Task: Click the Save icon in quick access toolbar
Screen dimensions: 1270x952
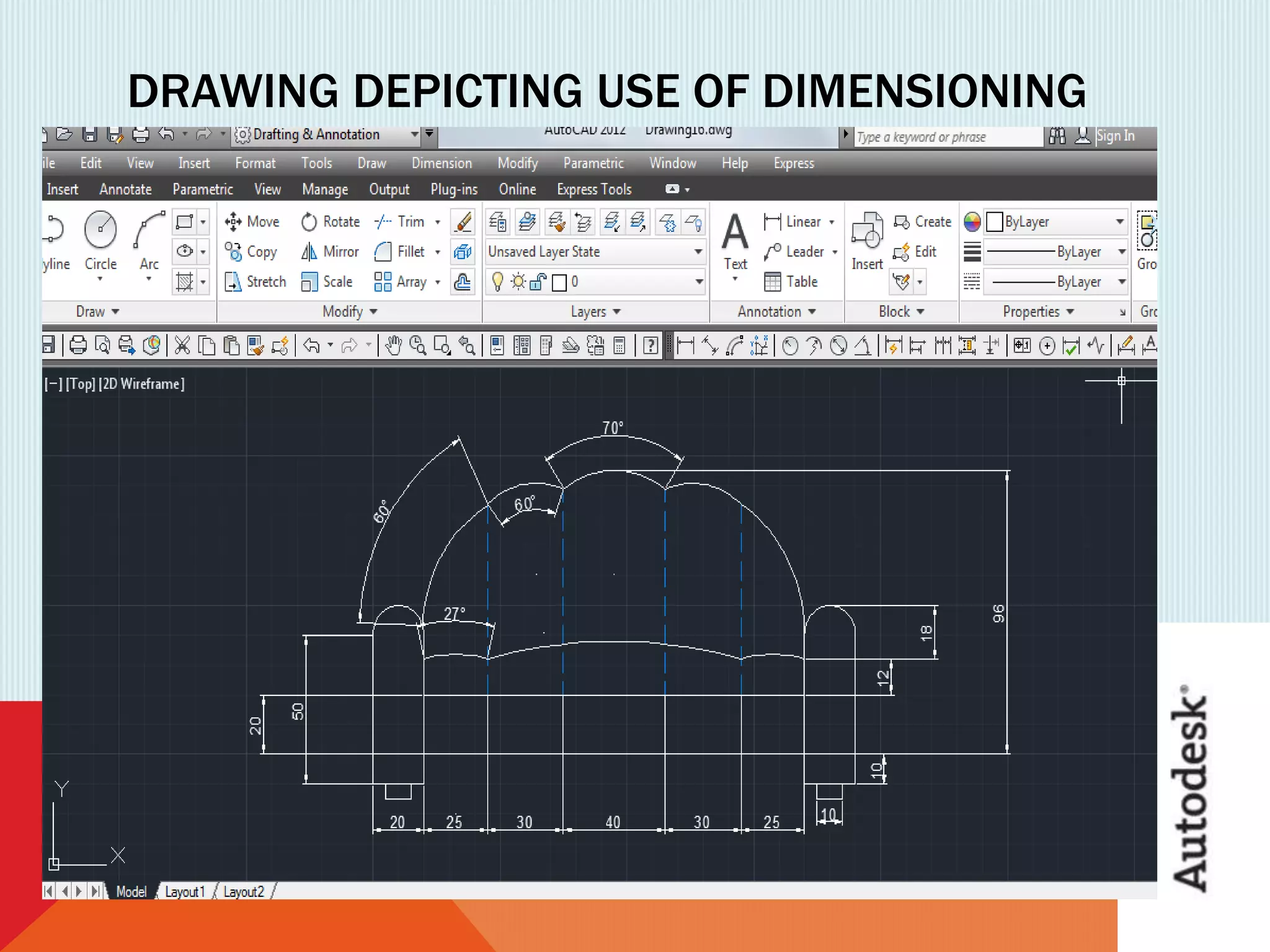Action: click(90, 134)
